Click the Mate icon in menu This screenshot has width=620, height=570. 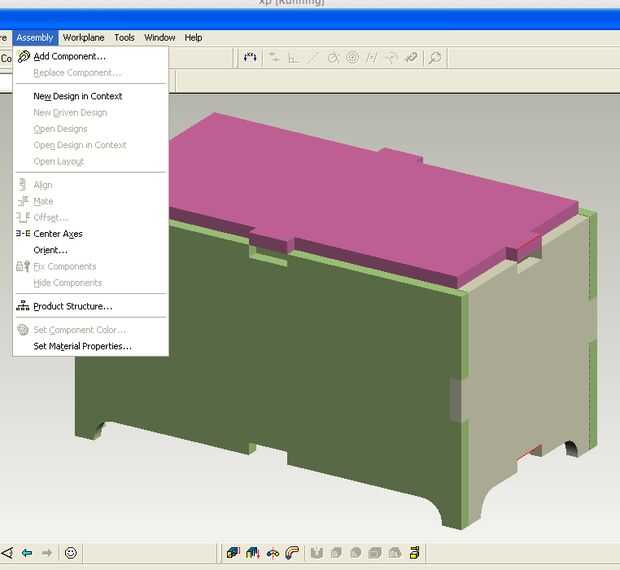[x=23, y=201]
